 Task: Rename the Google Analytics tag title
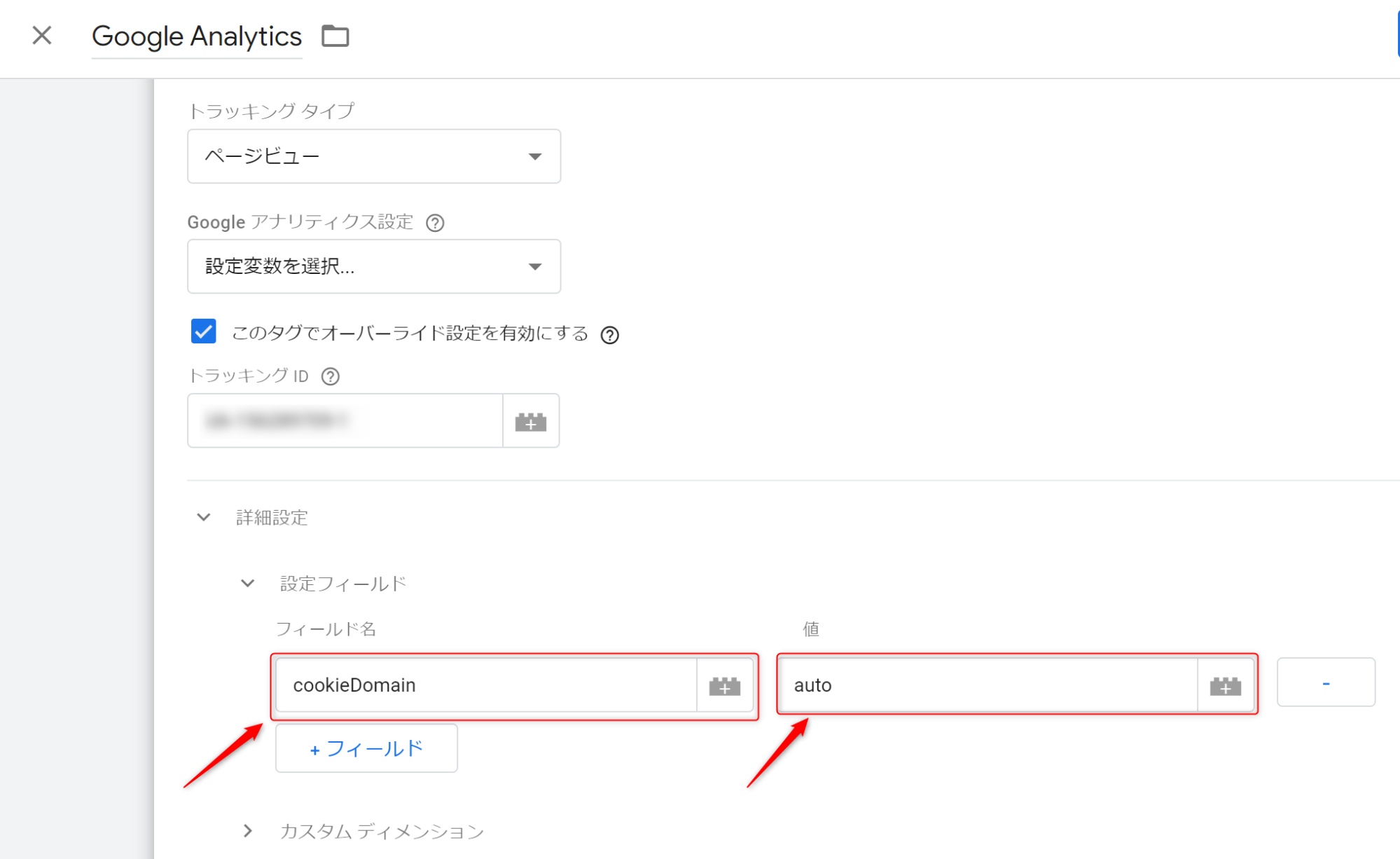pyautogui.click(x=197, y=36)
